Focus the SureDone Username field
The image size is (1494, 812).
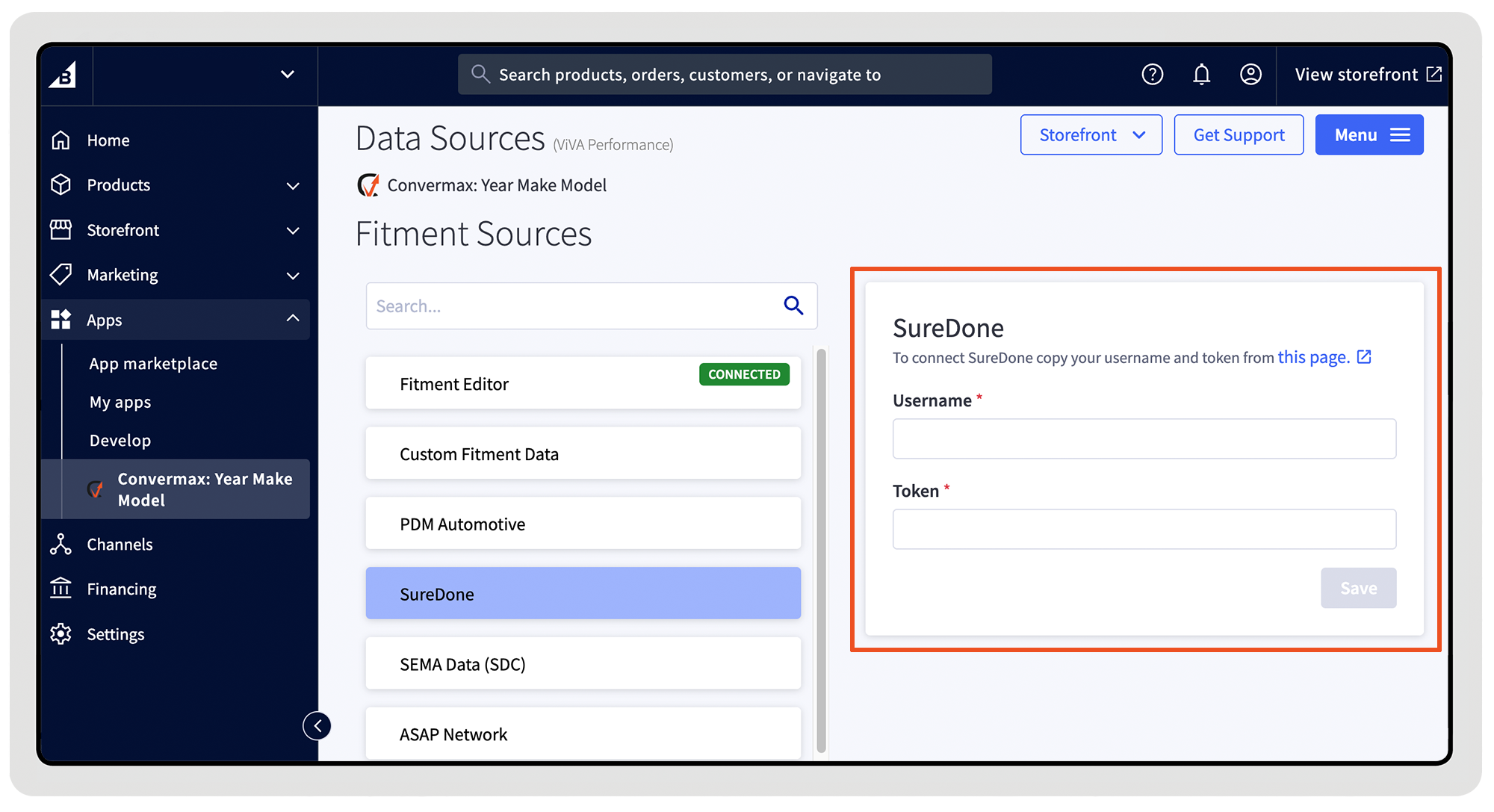[1144, 438]
